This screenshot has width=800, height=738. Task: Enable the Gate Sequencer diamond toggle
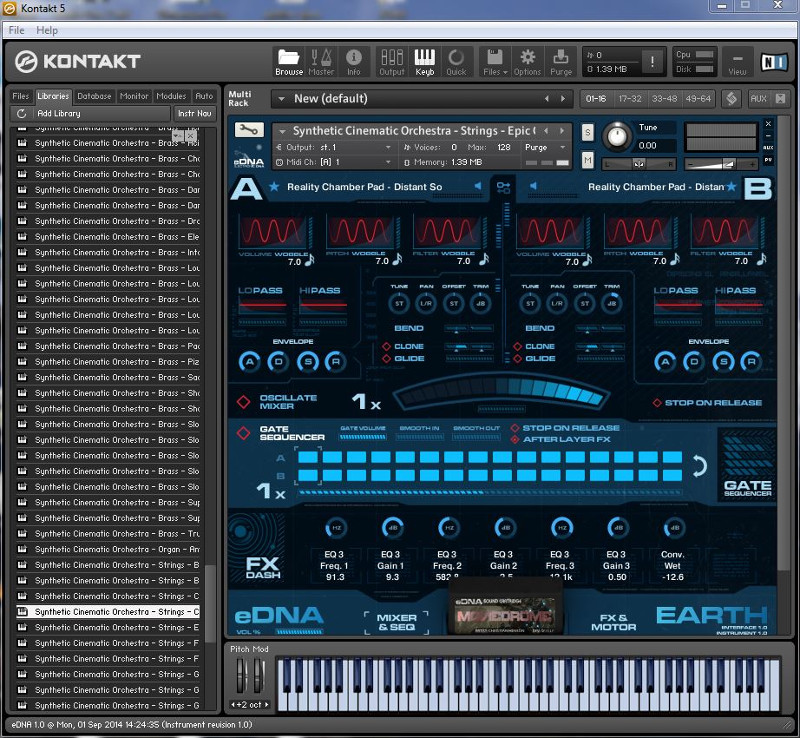click(243, 433)
